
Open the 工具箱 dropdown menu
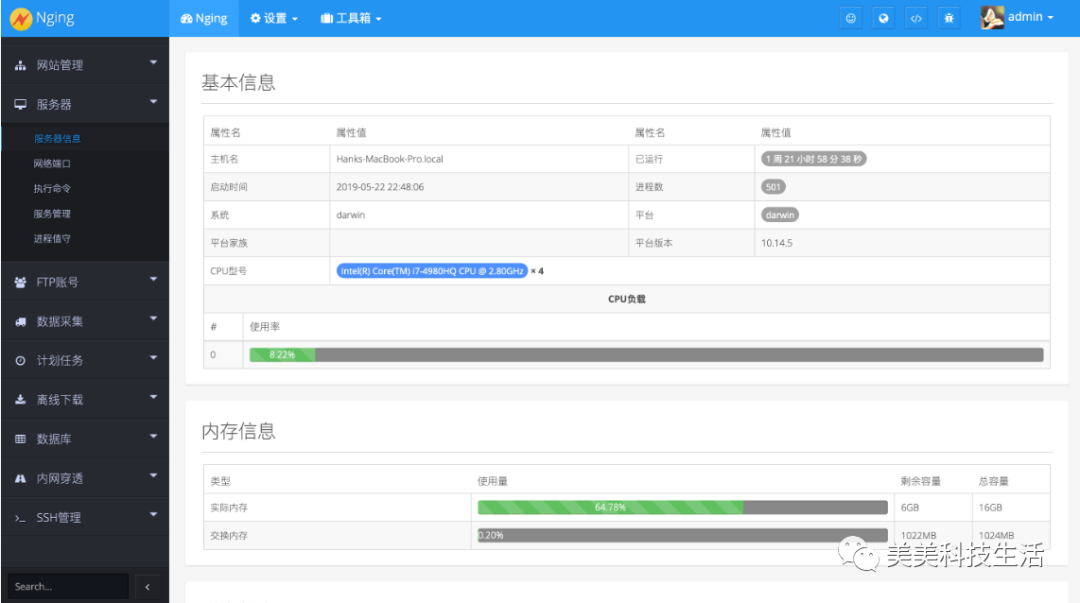coord(350,17)
